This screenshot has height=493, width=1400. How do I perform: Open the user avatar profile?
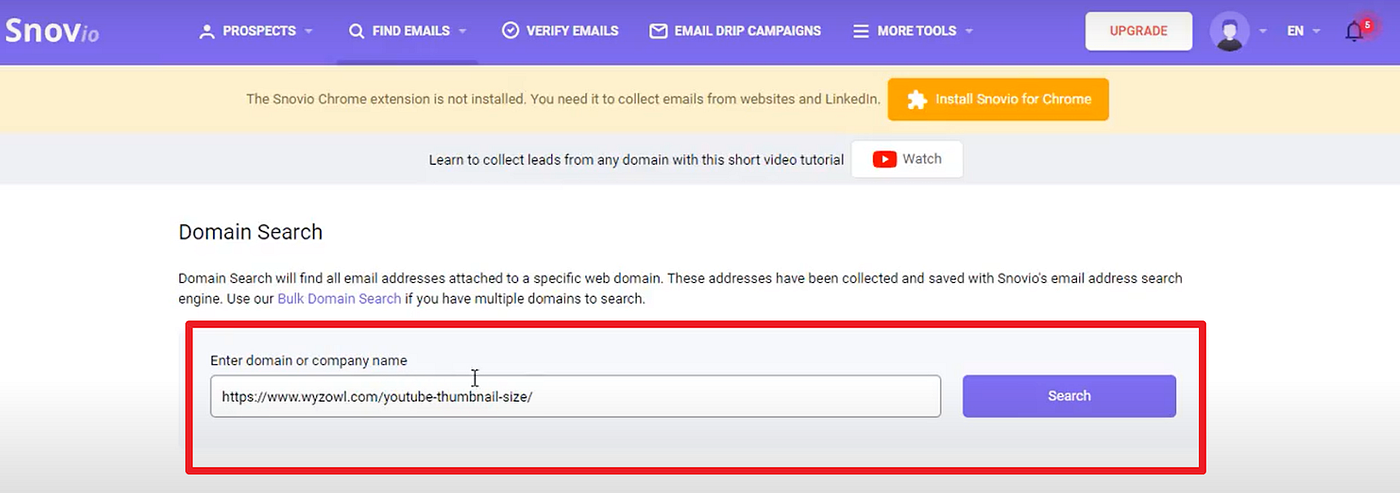[x=1229, y=31]
